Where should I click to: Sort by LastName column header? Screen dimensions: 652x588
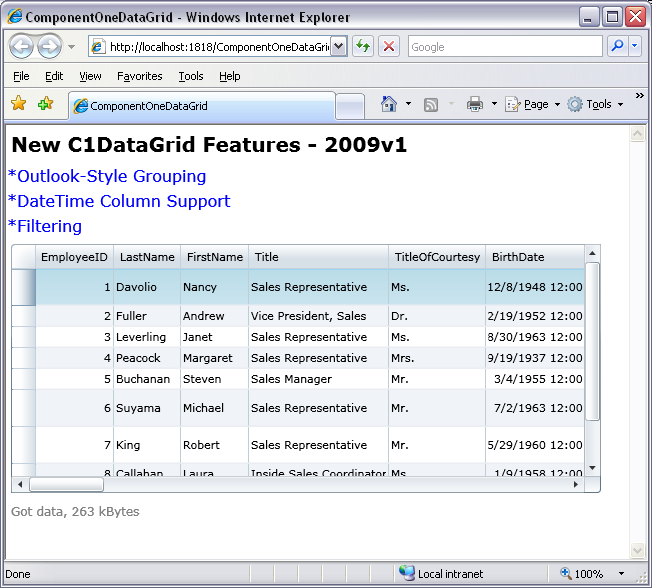pyautogui.click(x=147, y=257)
